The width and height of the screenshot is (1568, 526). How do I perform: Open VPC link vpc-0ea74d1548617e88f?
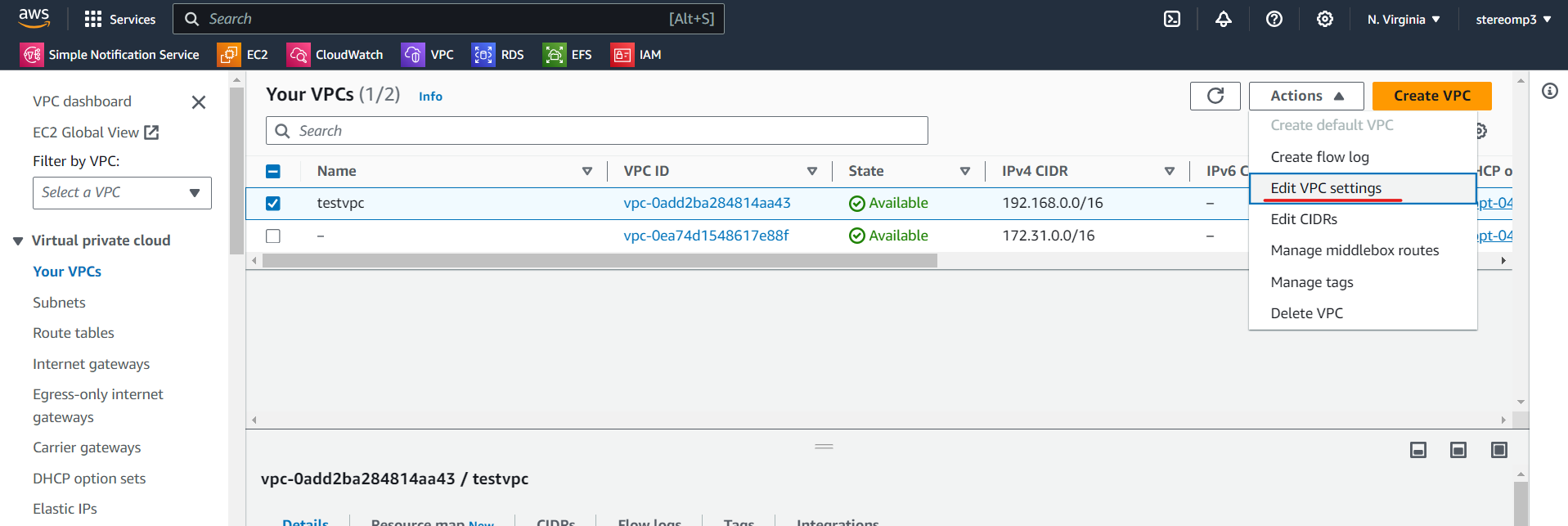(x=706, y=236)
